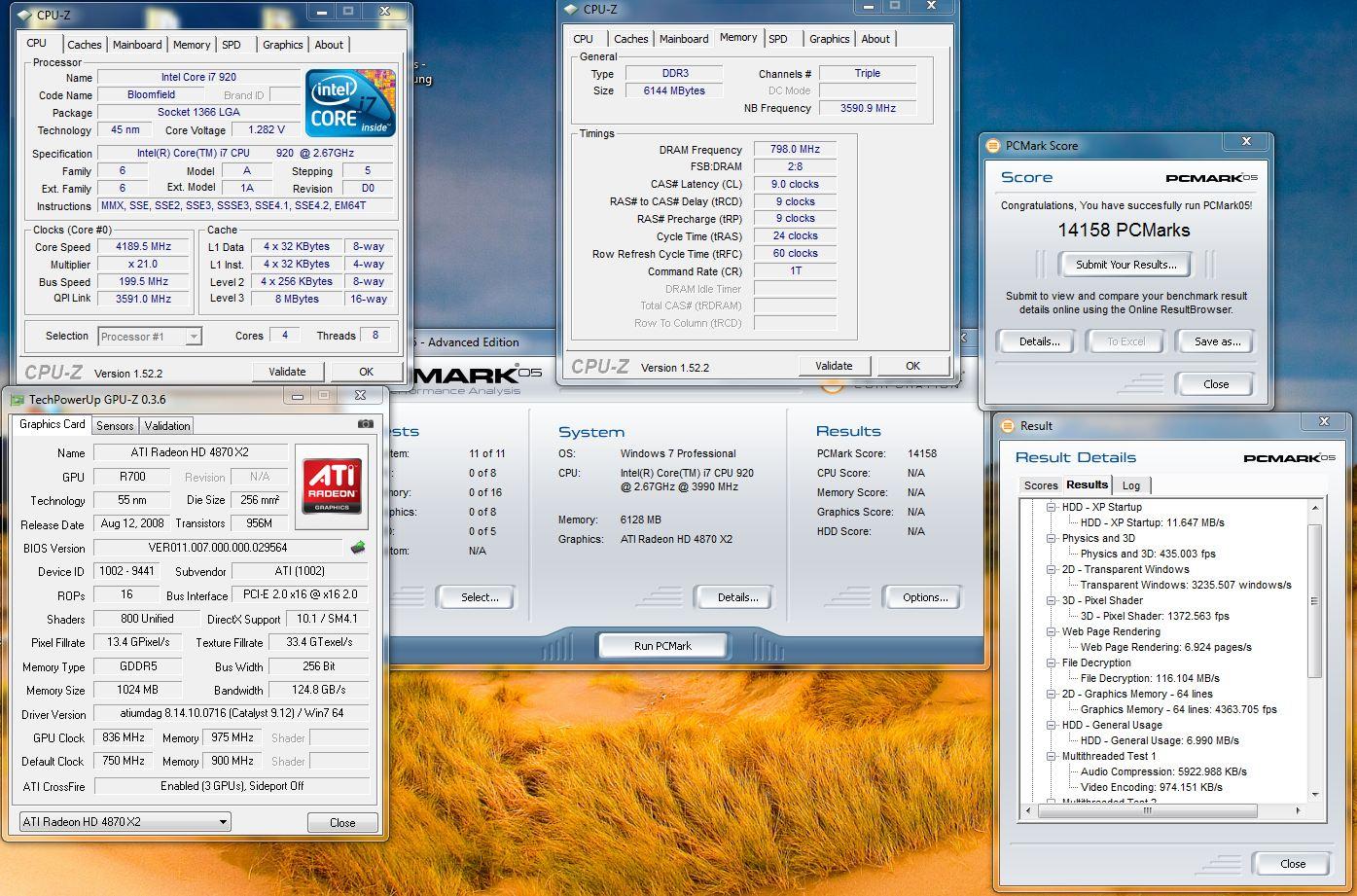The width and height of the screenshot is (1357, 896).
Task: Open the SPD tab in Memory CPU-Z window
Action: 778,39
